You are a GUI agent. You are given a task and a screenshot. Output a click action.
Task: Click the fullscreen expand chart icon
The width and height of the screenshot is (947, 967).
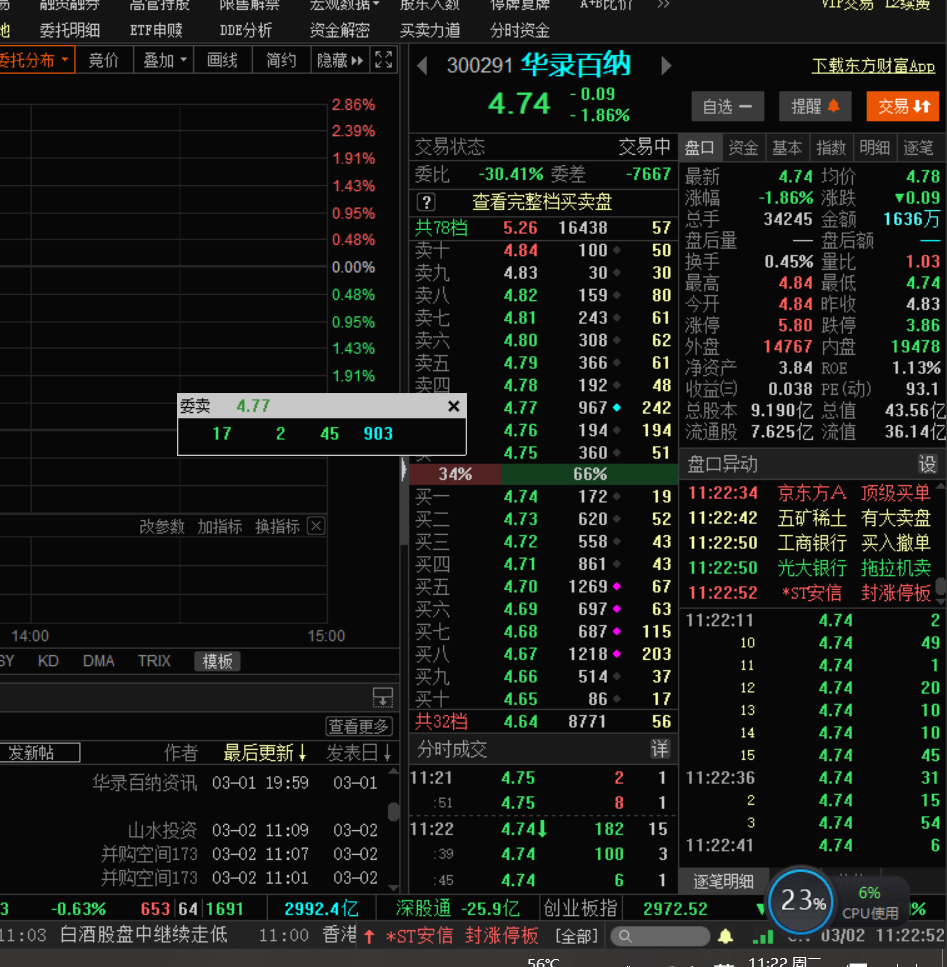point(383,60)
